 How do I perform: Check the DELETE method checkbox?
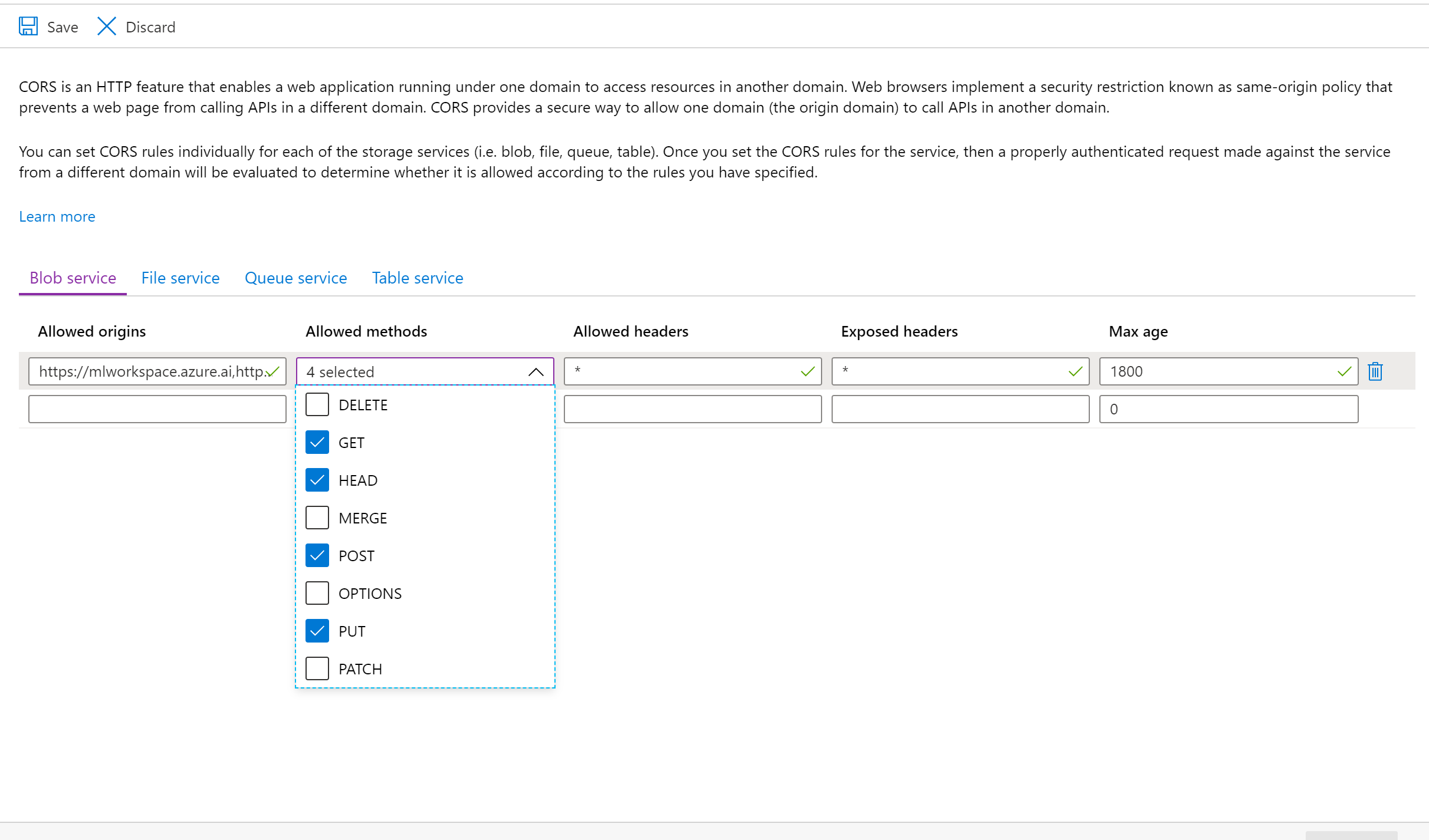[x=317, y=405]
